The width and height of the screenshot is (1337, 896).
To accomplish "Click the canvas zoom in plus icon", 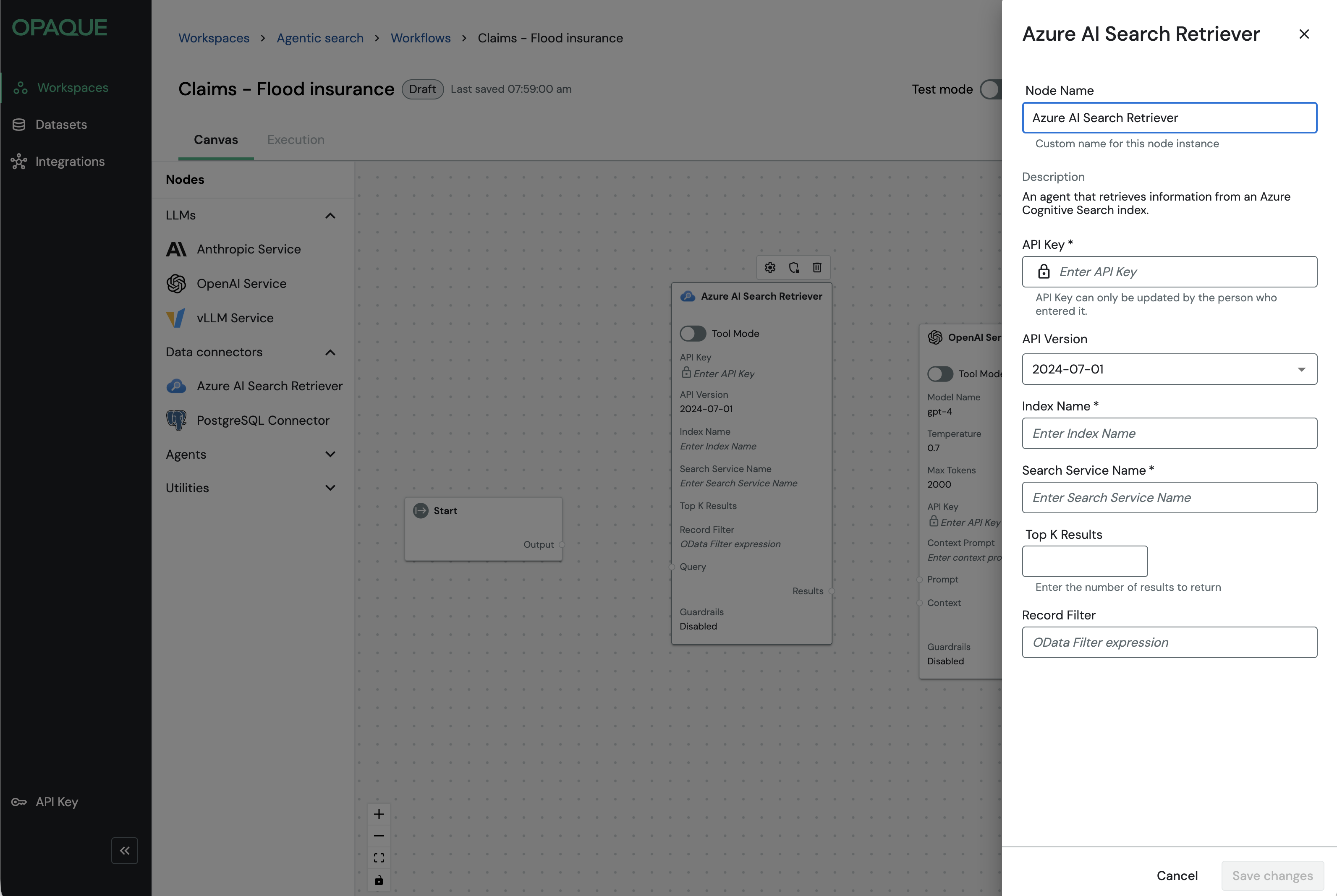I will click(378, 814).
